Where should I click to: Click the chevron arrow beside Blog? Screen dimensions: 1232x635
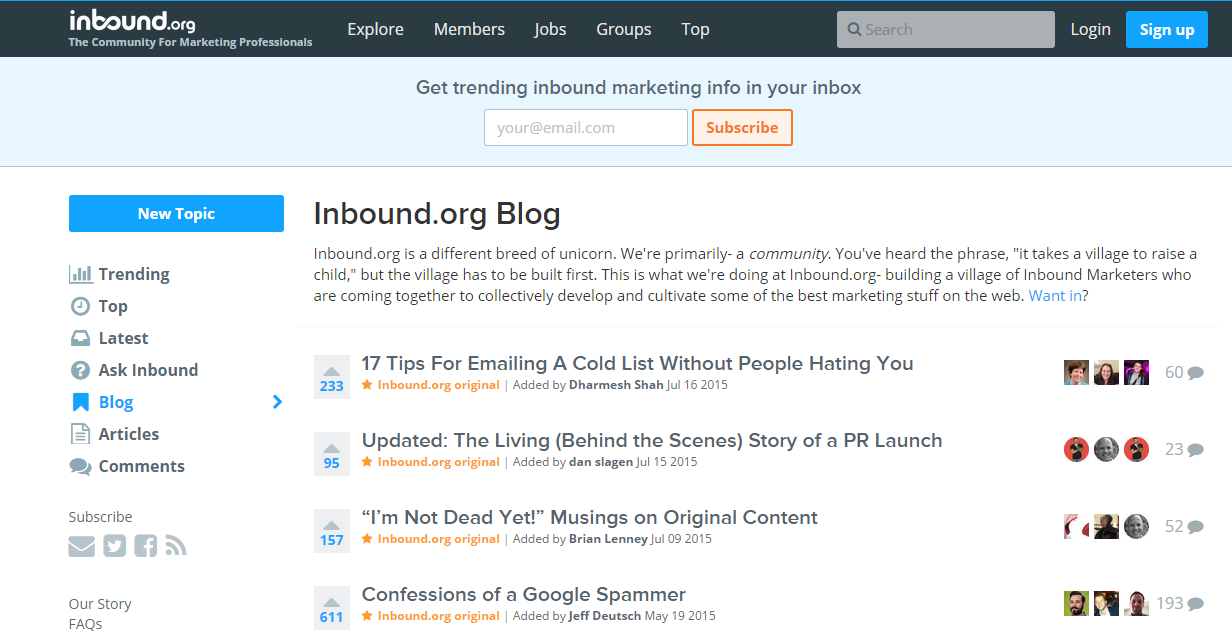click(277, 402)
